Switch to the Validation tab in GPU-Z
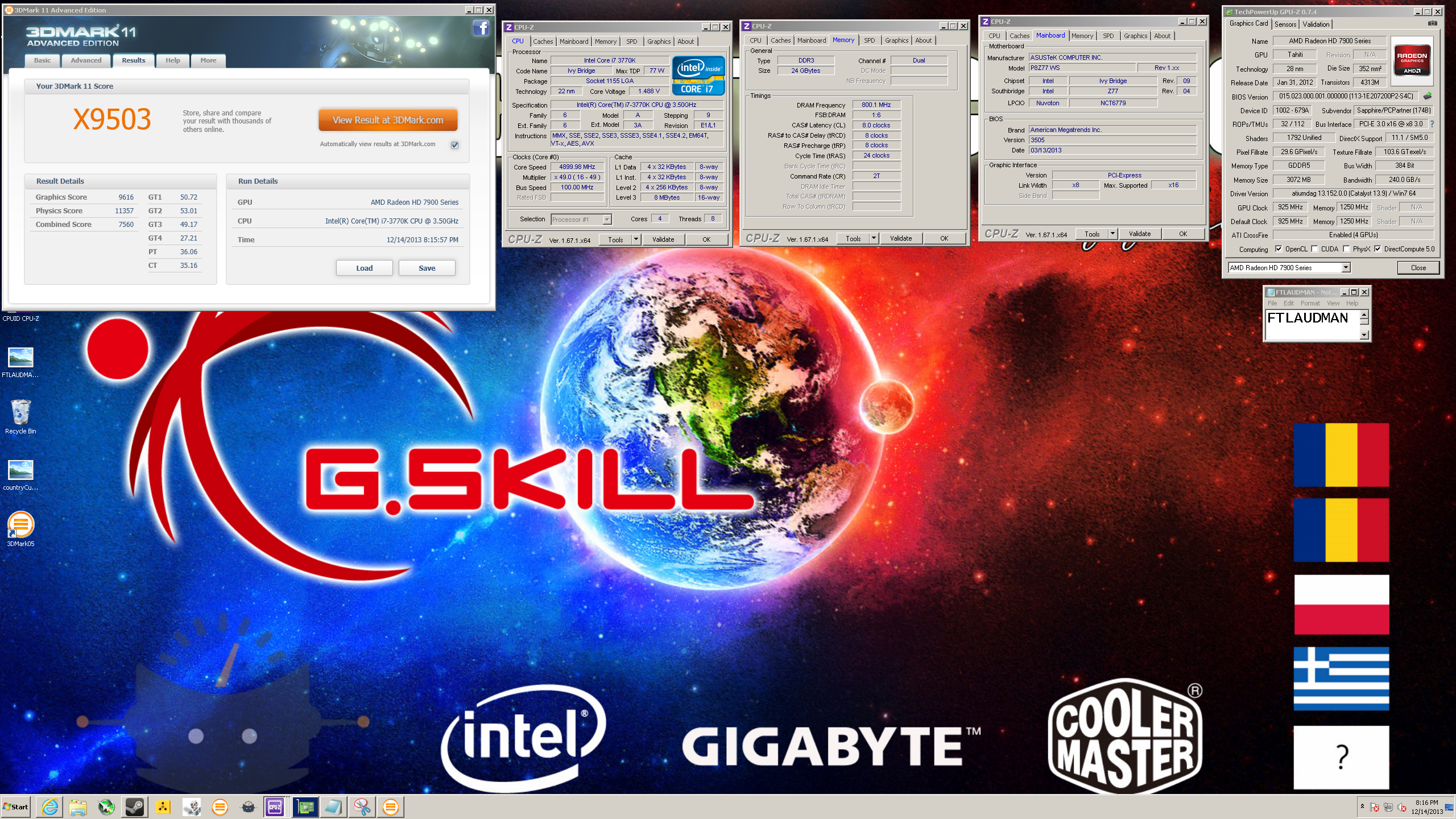 (1316, 24)
